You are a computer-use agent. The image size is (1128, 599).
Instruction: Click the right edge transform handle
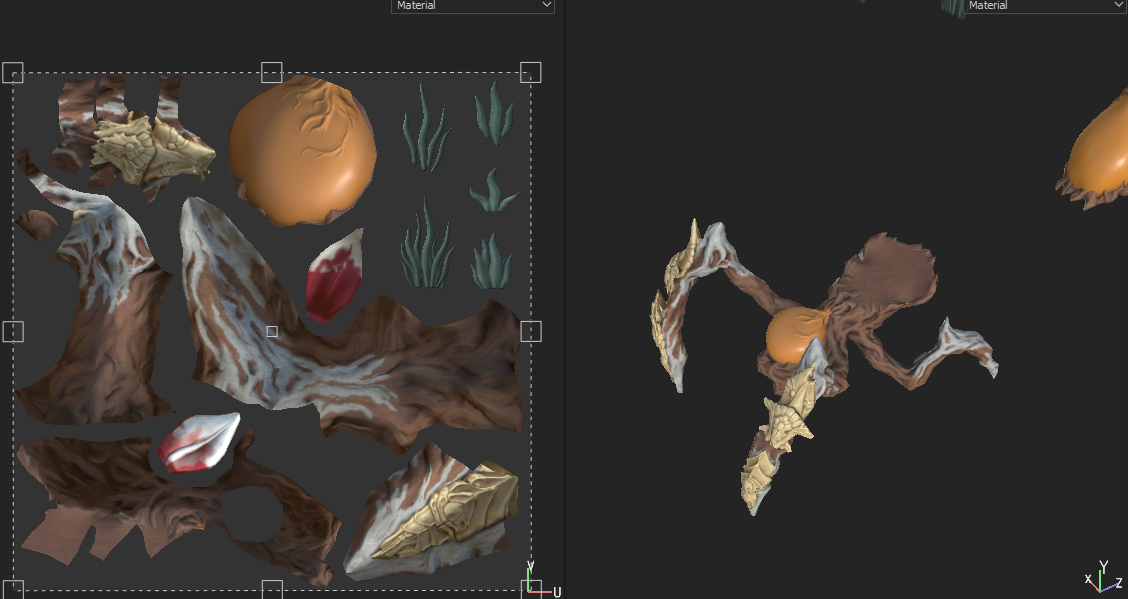[x=530, y=329]
